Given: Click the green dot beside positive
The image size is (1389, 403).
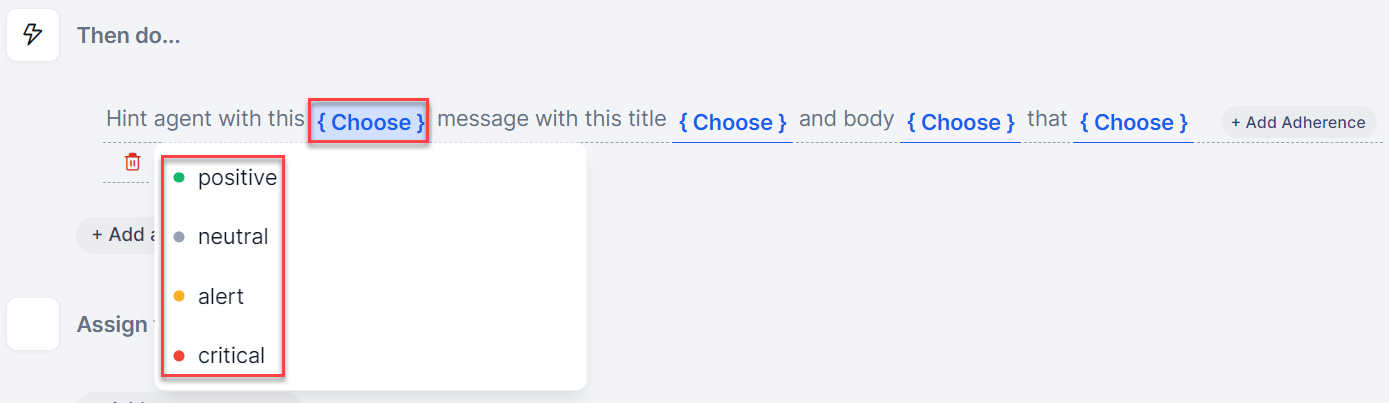Looking at the screenshot, I should coord(179,178).
